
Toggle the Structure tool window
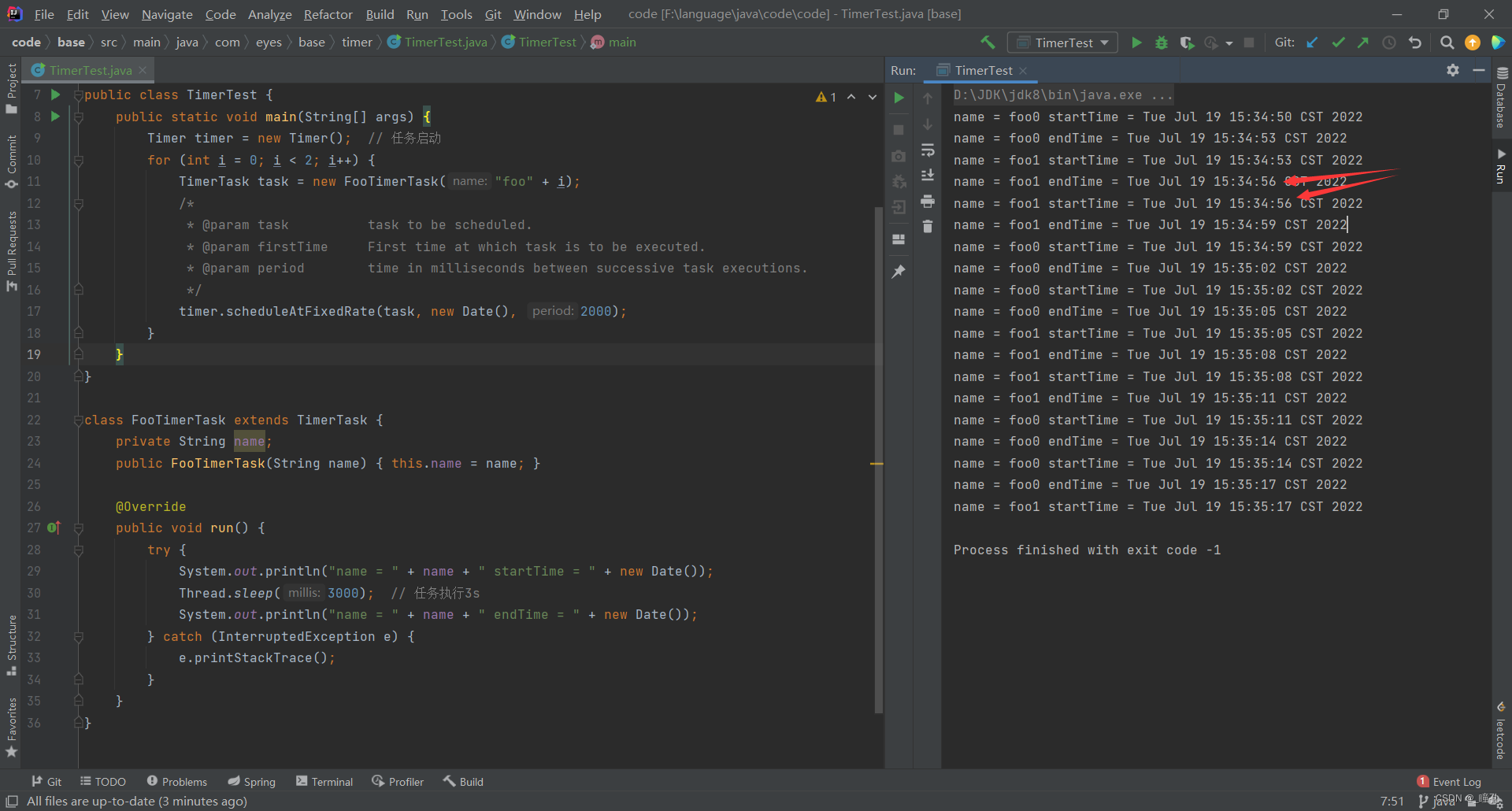11,646
